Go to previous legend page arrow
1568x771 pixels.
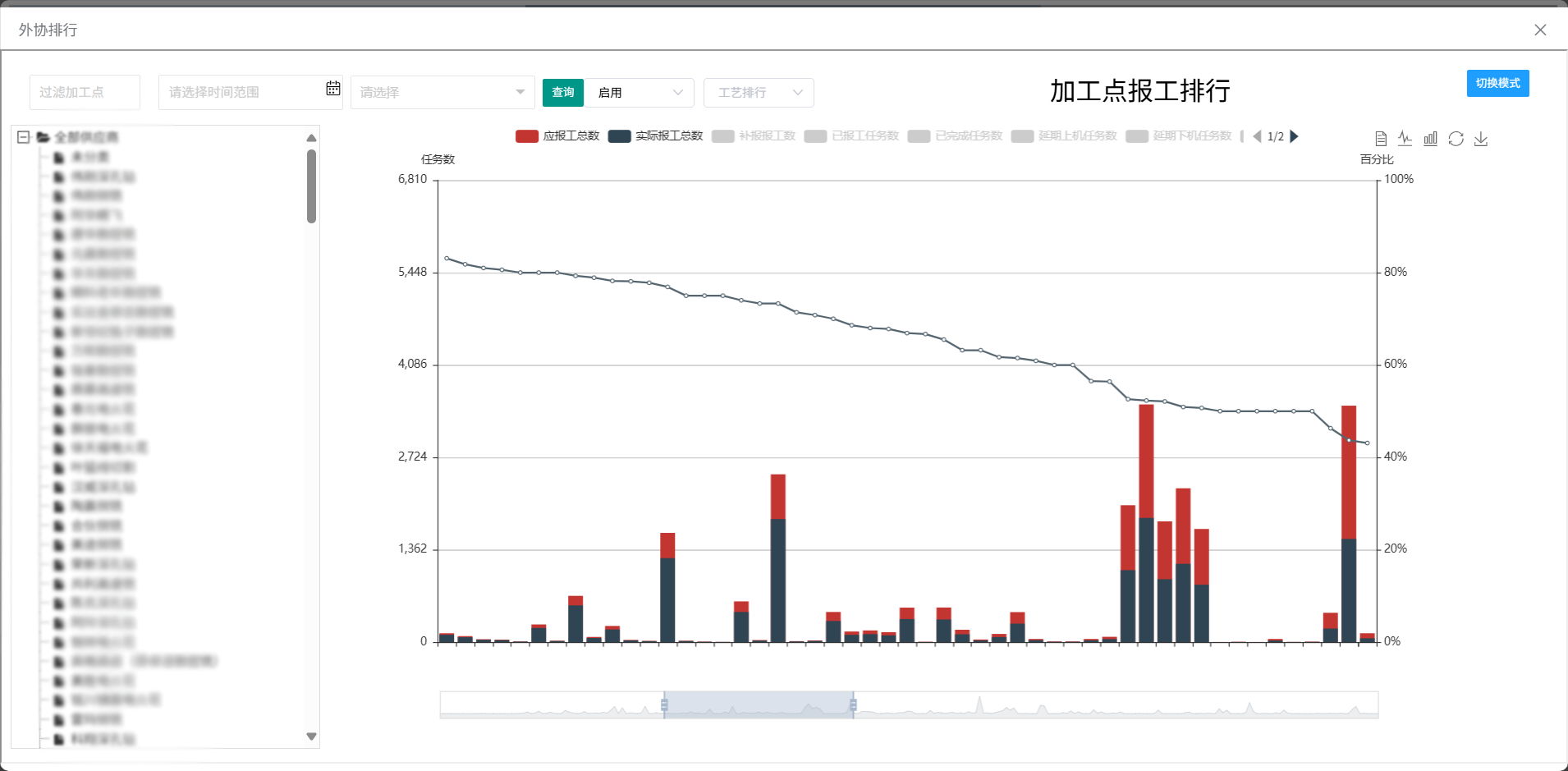pyautogui.click(x=1259, y=136)
